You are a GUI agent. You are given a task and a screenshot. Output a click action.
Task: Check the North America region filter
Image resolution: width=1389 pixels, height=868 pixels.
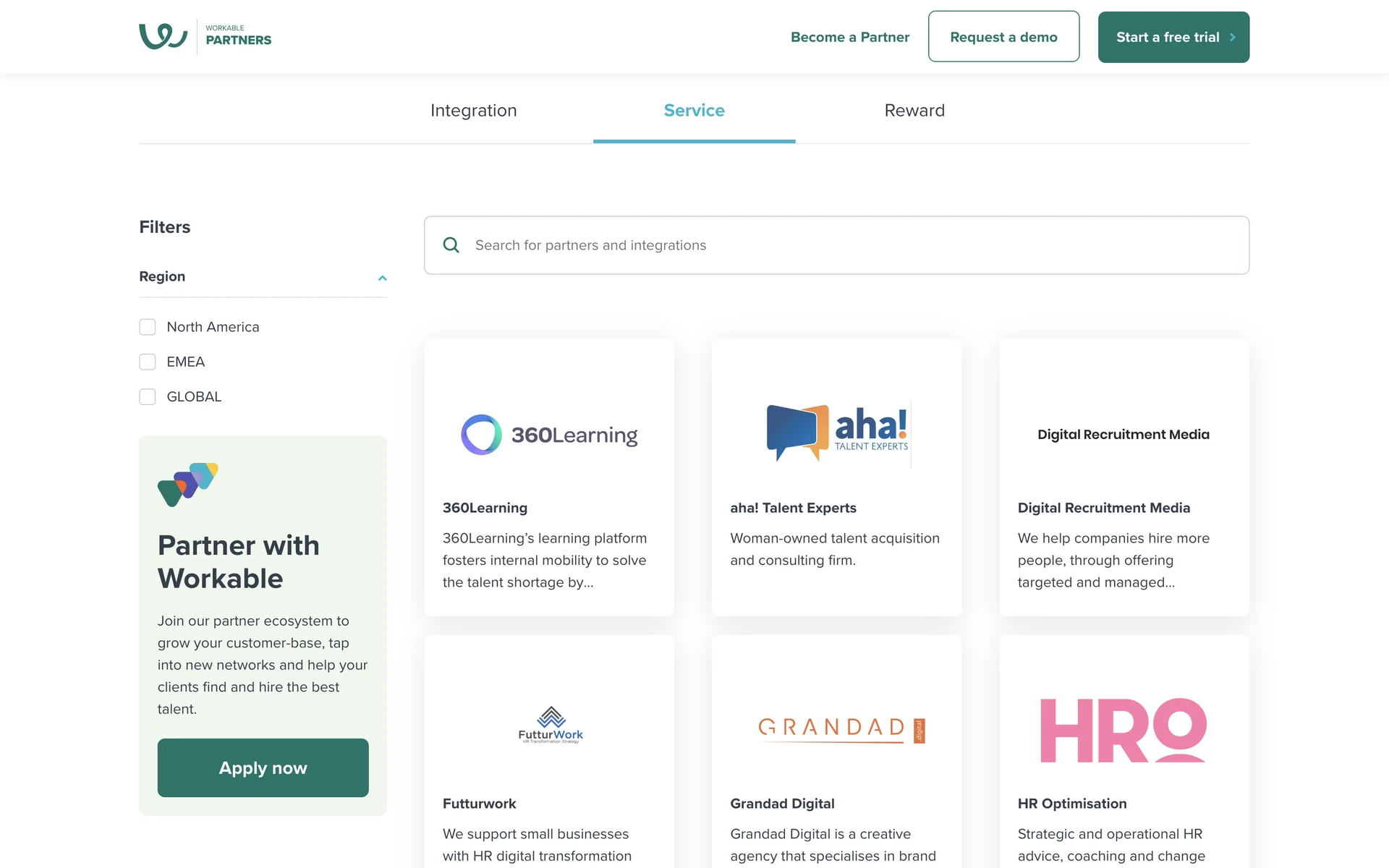coord(148,327)
